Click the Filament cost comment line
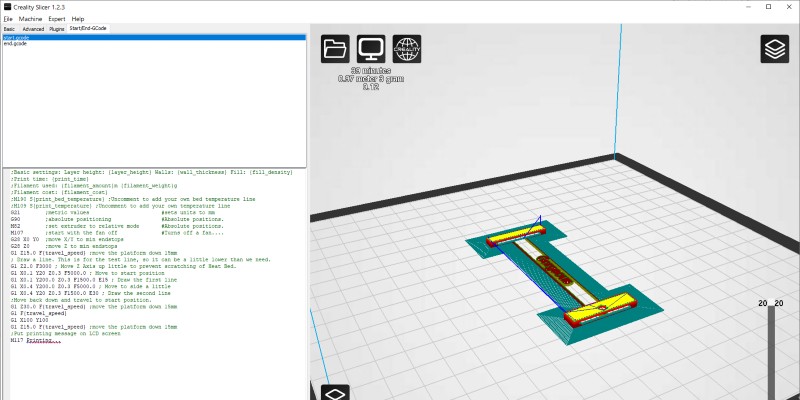This screenshot has height=400, width=800. 59,192
